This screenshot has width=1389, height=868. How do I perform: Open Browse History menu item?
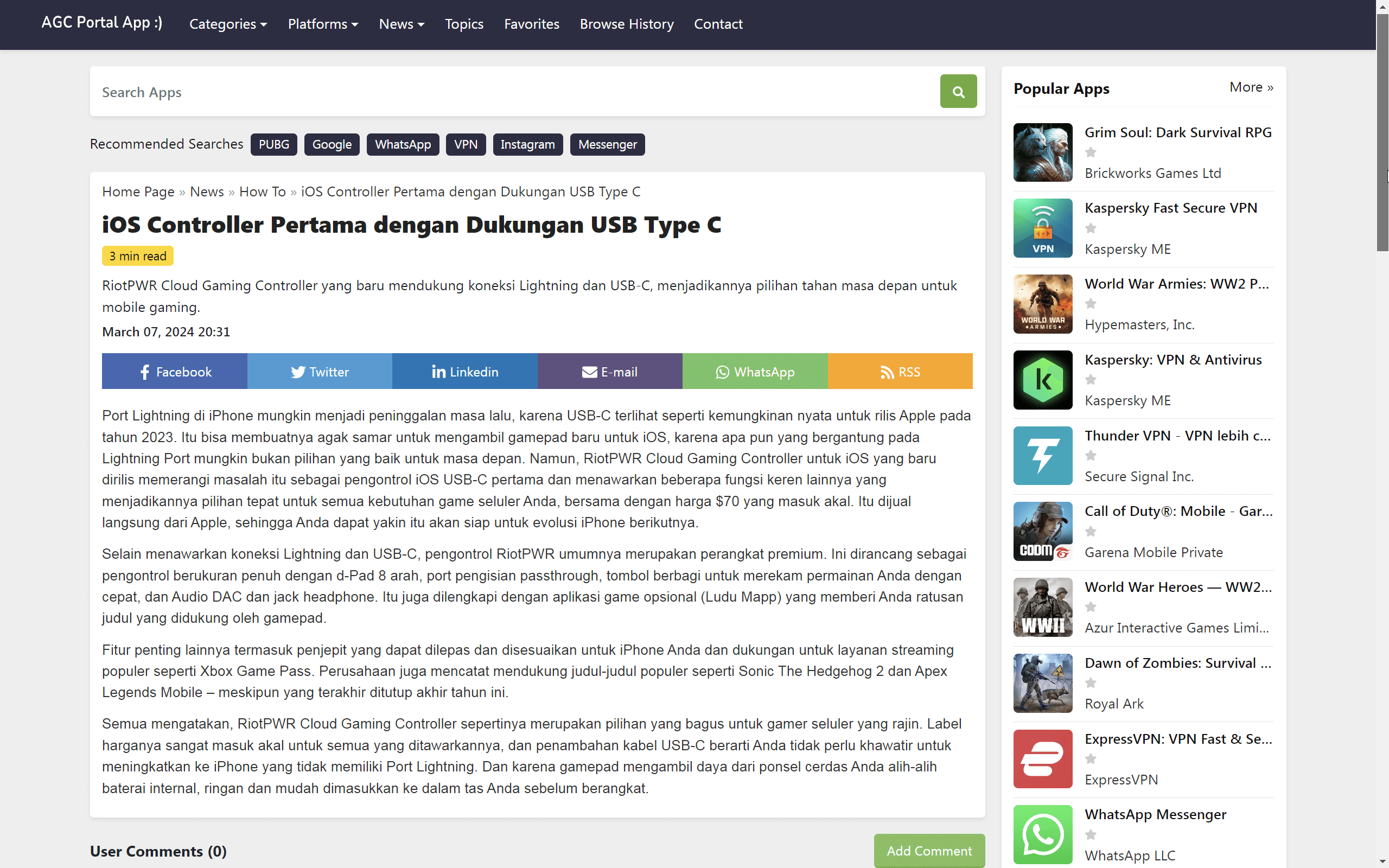click(x=627, y=24)
